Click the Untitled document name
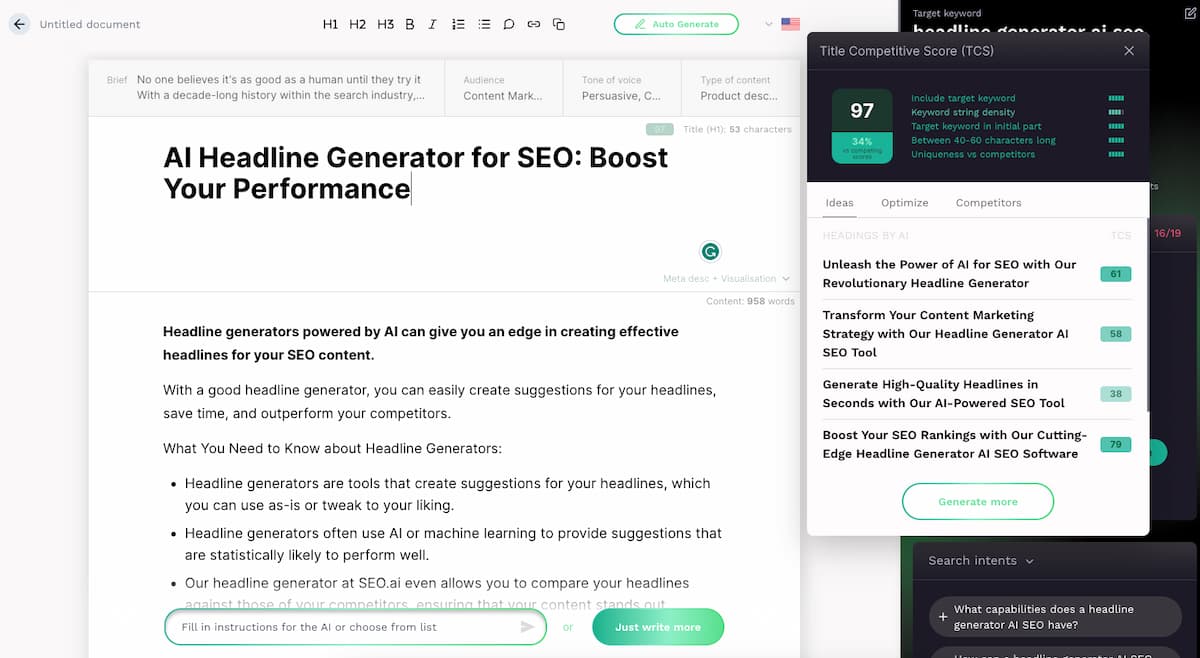The width and height of the screenshot is (1200, 658). click(90, 24)
